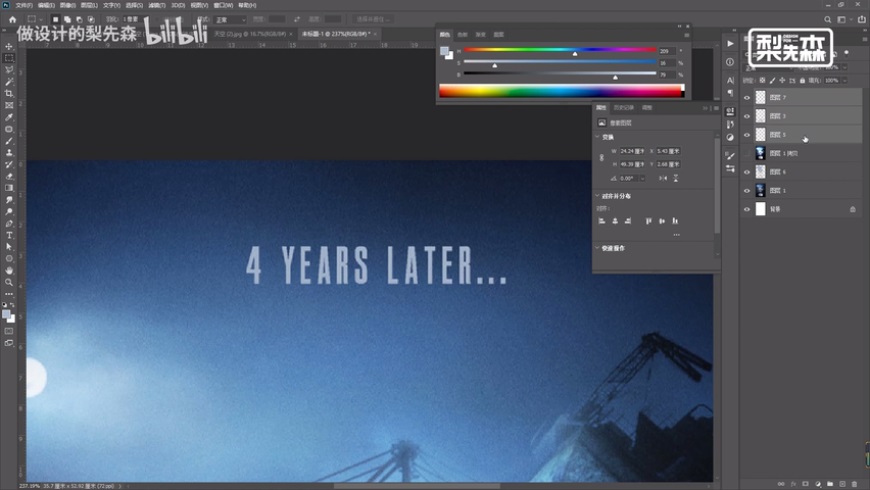
Task: Click the link width-height chain icon
Action: point(601,158)
